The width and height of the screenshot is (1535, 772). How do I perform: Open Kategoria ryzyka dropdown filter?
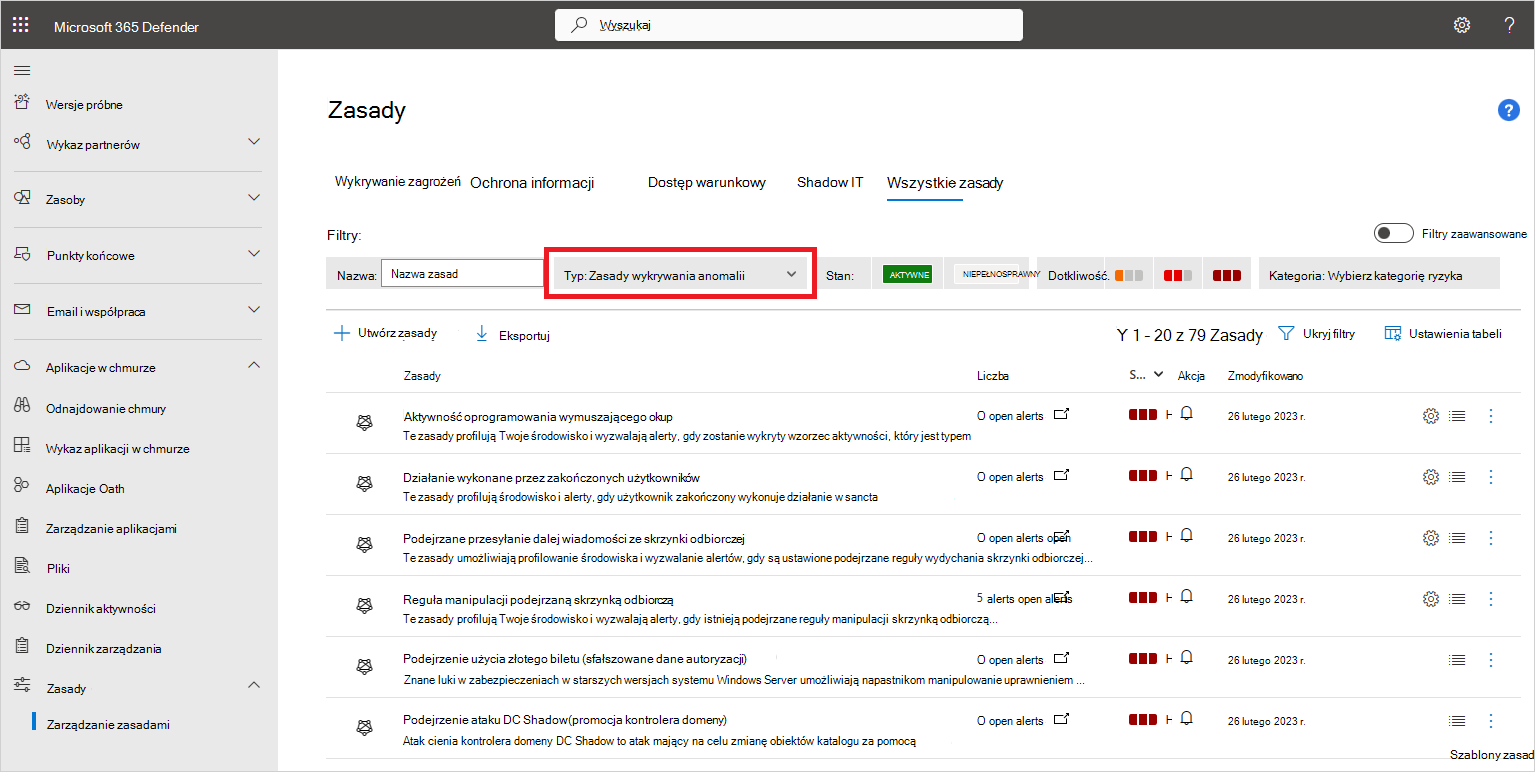(1379, 274)
